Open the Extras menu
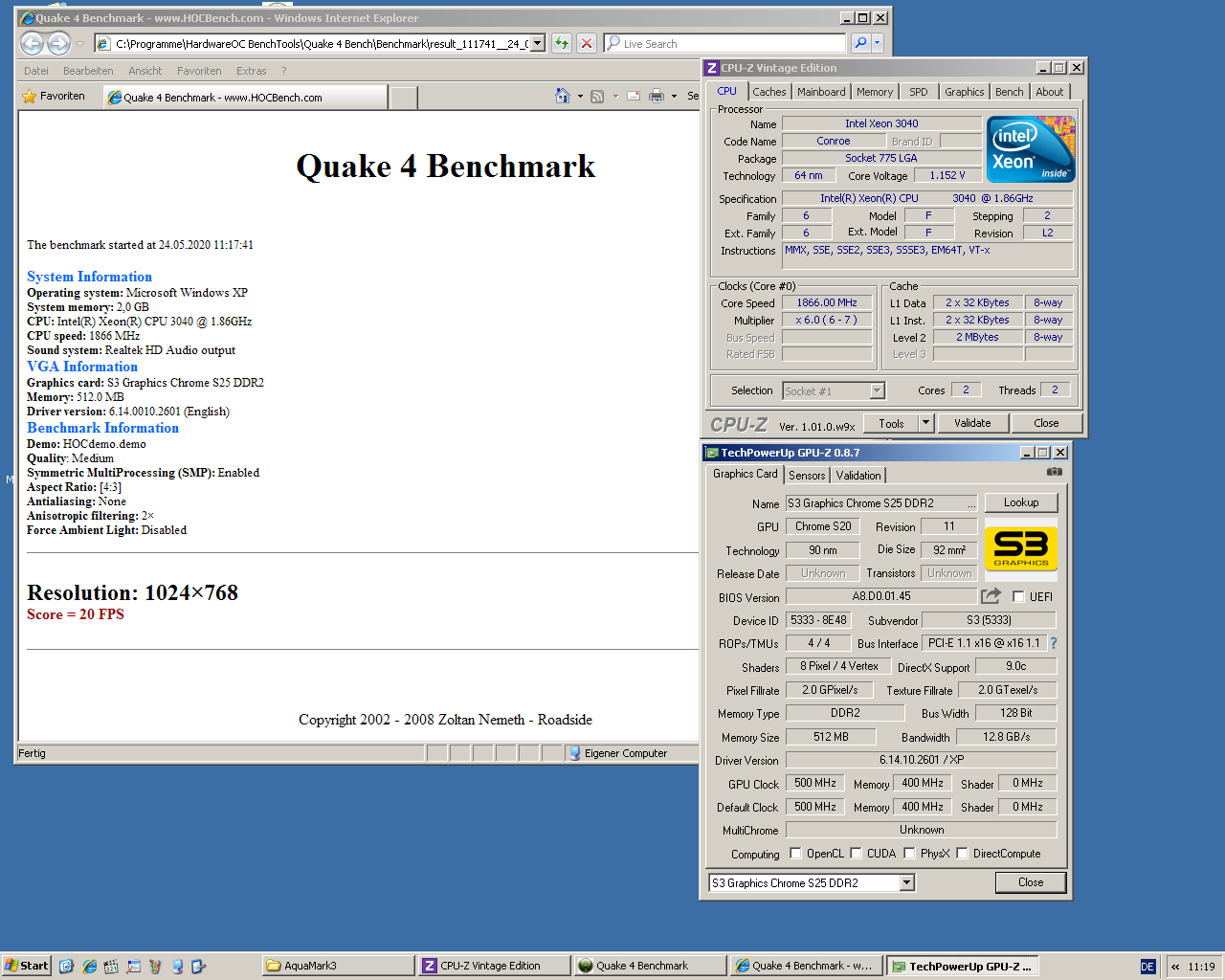 point(252,71)
